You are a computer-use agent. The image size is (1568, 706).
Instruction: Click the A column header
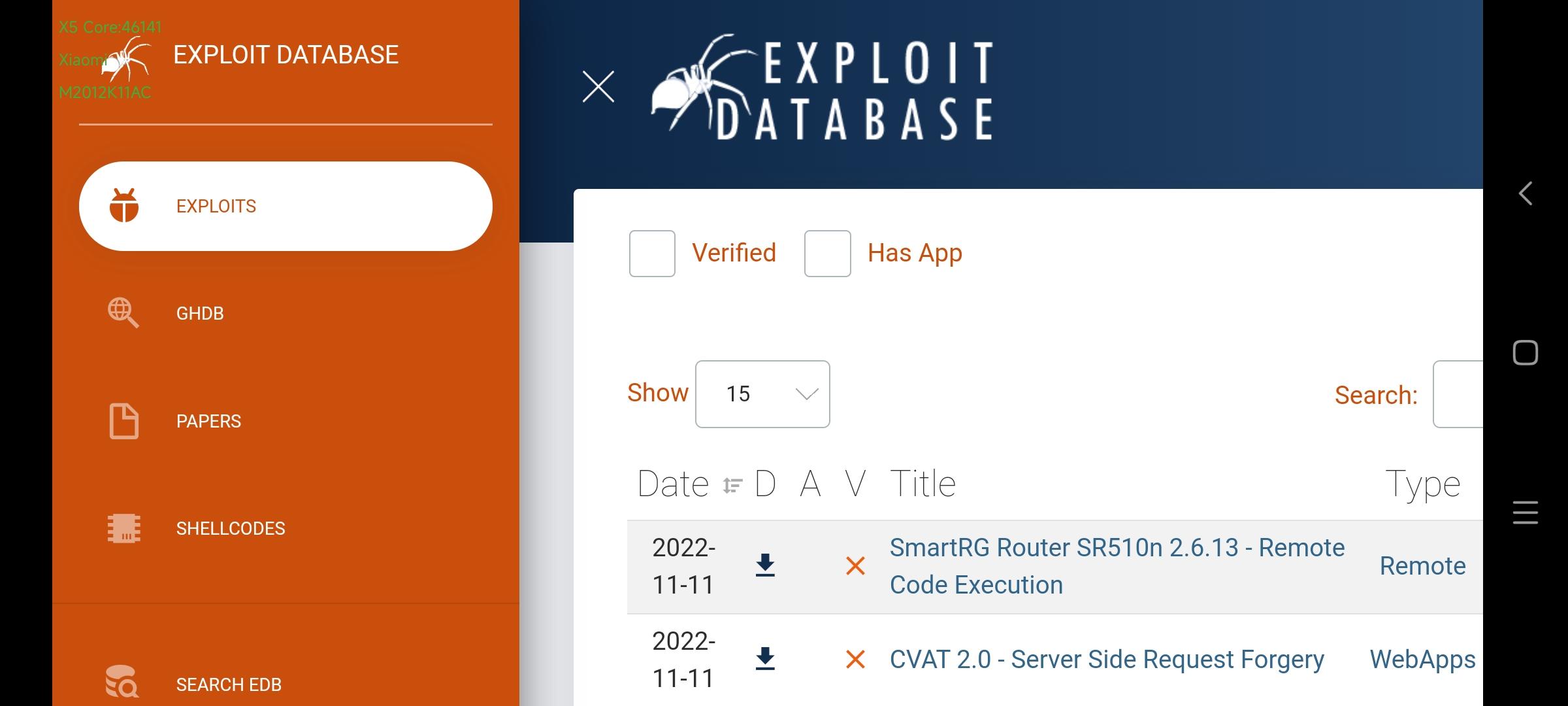point(810,484)
